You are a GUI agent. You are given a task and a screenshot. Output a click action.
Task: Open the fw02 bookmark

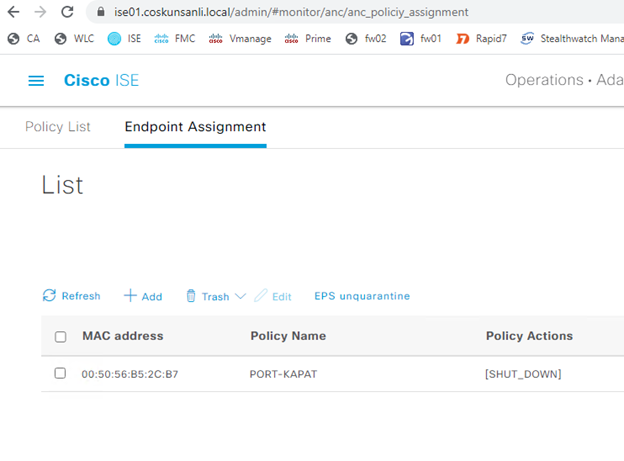[x=366, y=39]
